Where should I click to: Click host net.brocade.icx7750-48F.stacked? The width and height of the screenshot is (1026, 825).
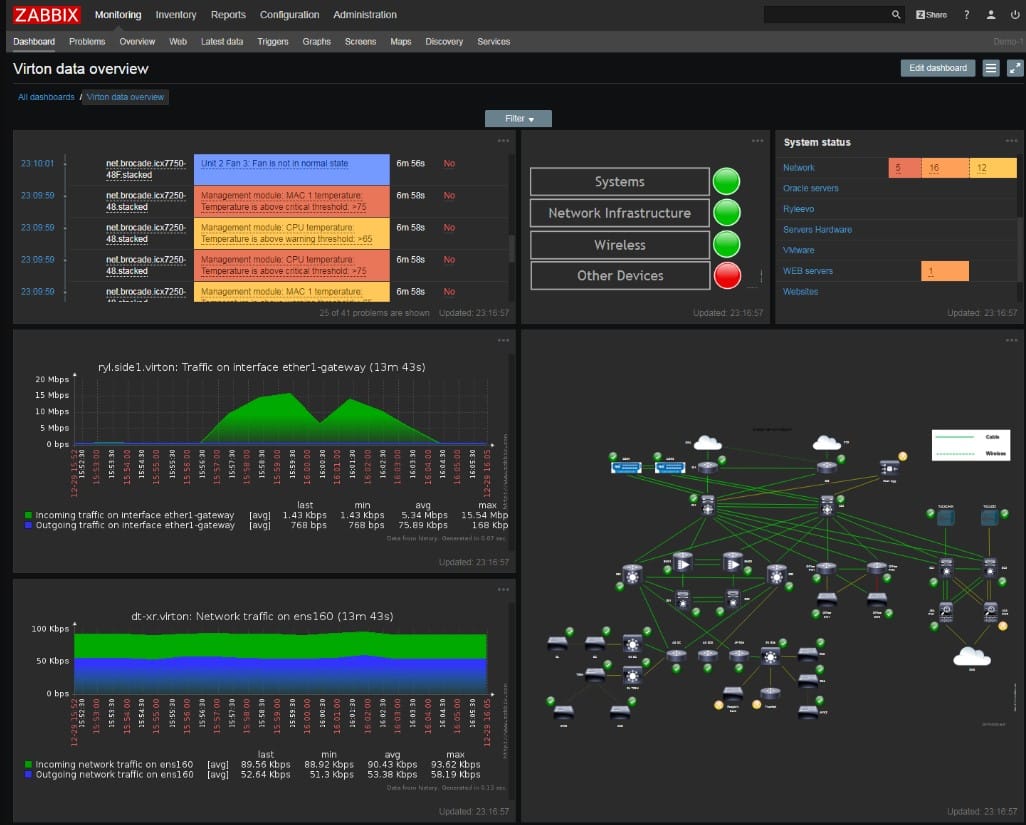(x=145, y=169)
